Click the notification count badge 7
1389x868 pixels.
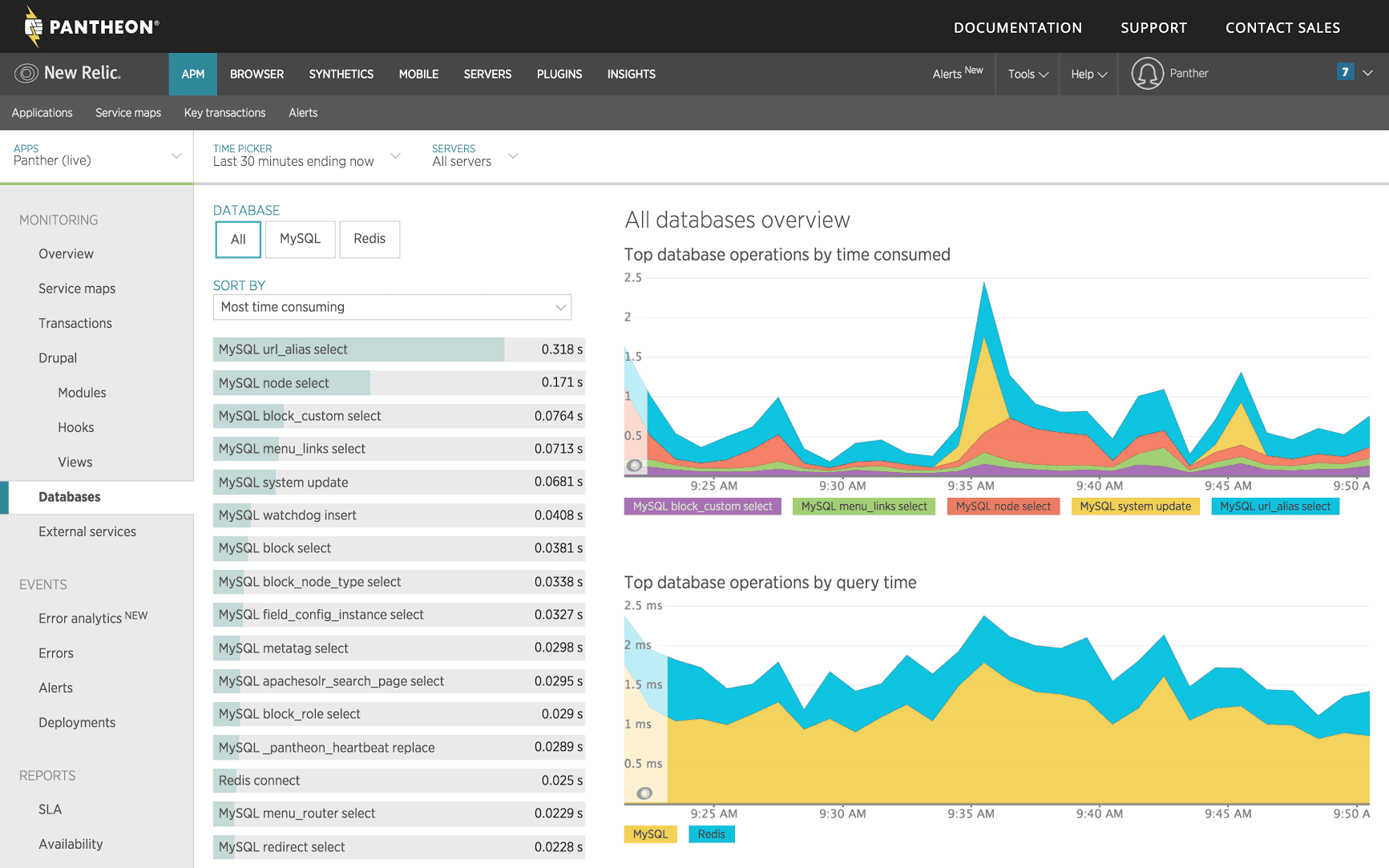(x=1345, y=72)
